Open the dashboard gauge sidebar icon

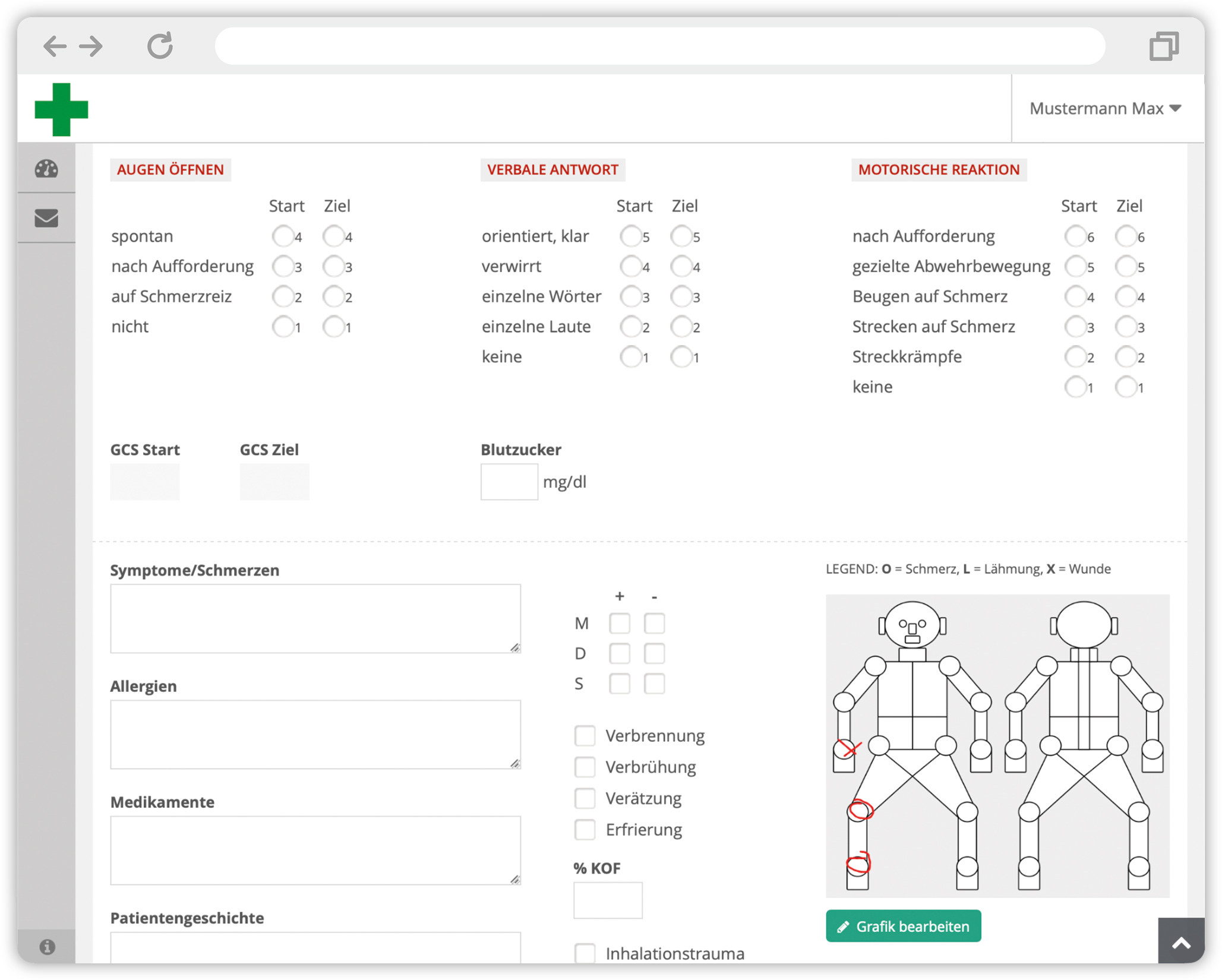(x=46, y=169)
